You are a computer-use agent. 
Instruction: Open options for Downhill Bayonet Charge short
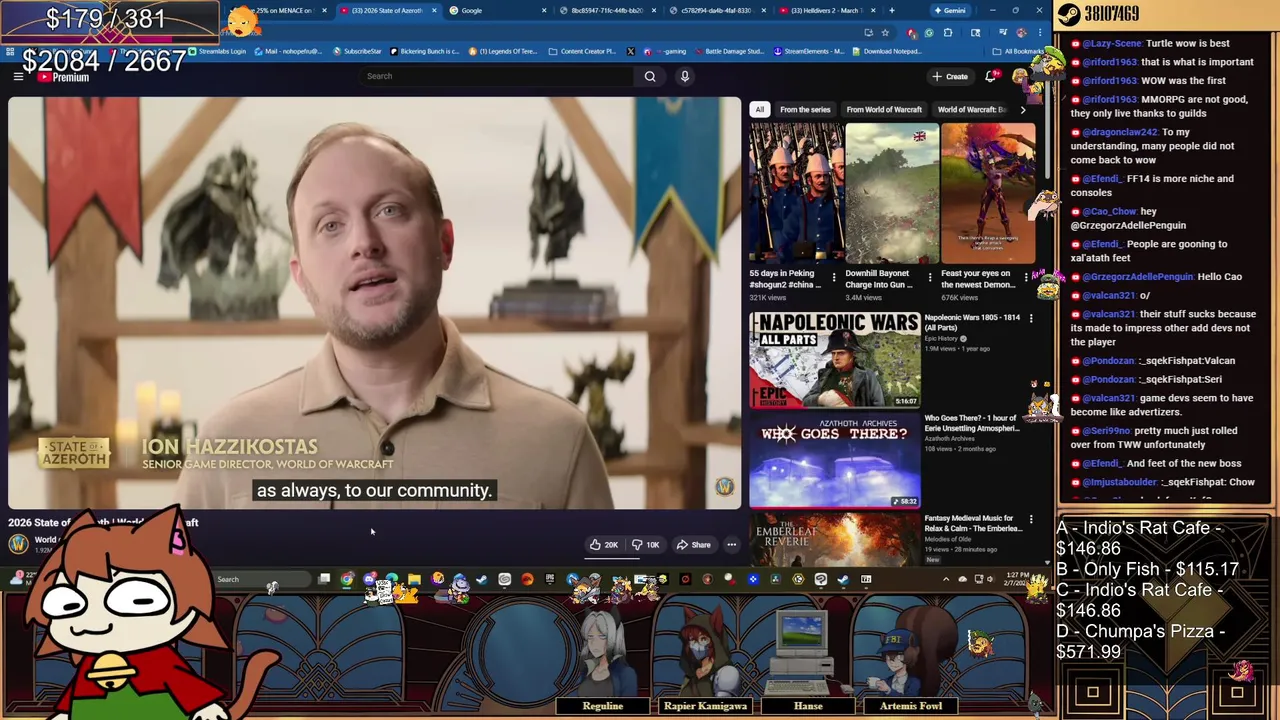(x=929, y=278)
